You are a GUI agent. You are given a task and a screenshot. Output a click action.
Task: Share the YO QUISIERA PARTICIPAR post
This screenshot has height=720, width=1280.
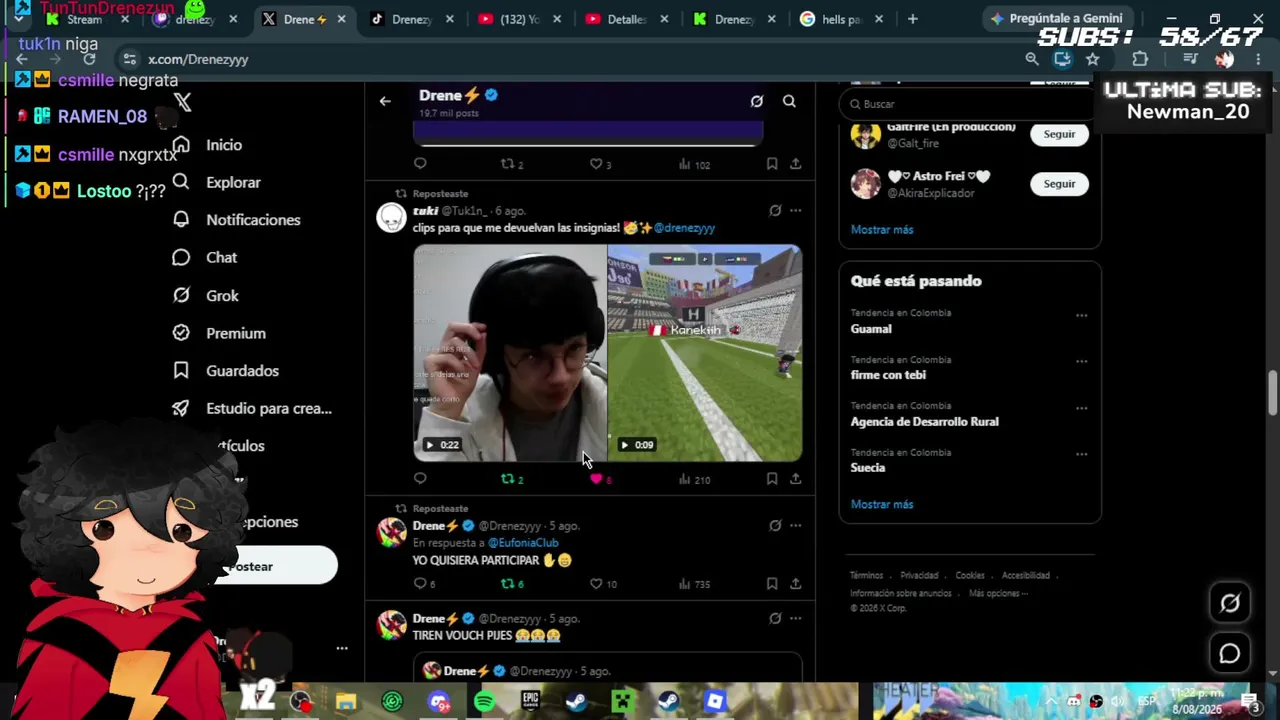[x=795, y=584]
